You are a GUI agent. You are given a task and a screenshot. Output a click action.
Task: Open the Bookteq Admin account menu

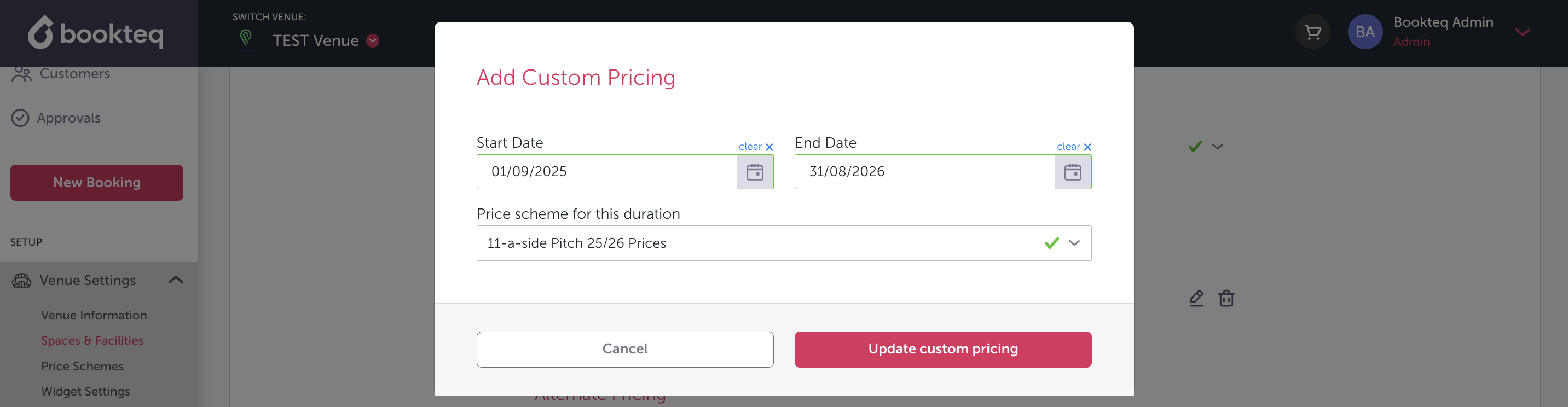point(1523,32)
